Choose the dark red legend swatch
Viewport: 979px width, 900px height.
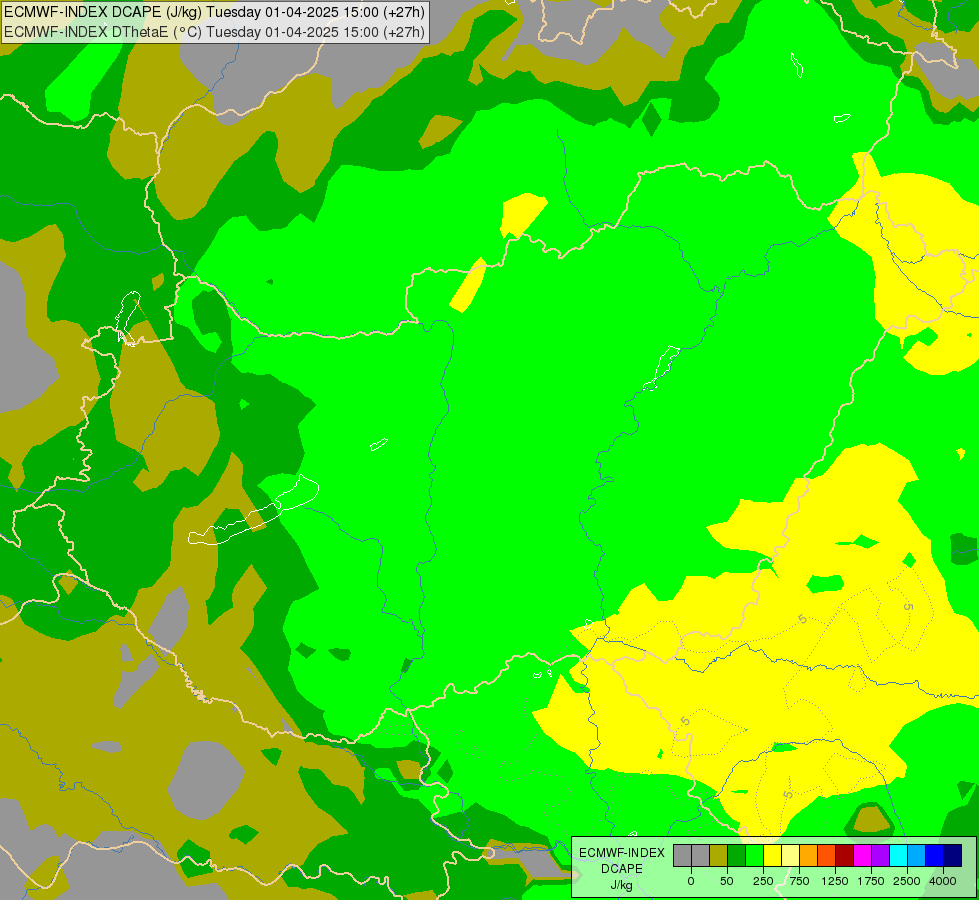tap(844, 856)
